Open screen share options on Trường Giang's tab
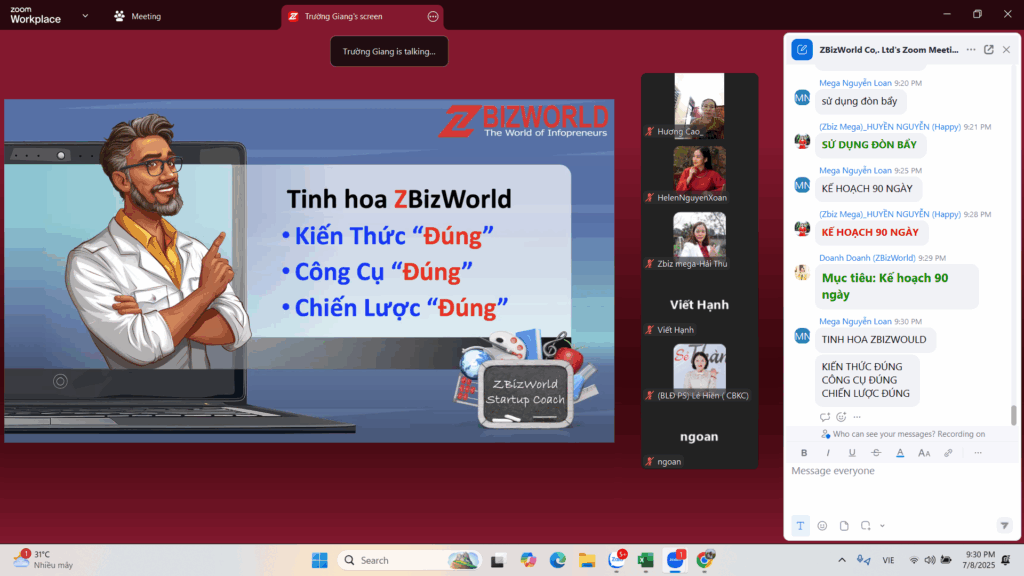This screenshot has width=1024, height=576. 433,16
